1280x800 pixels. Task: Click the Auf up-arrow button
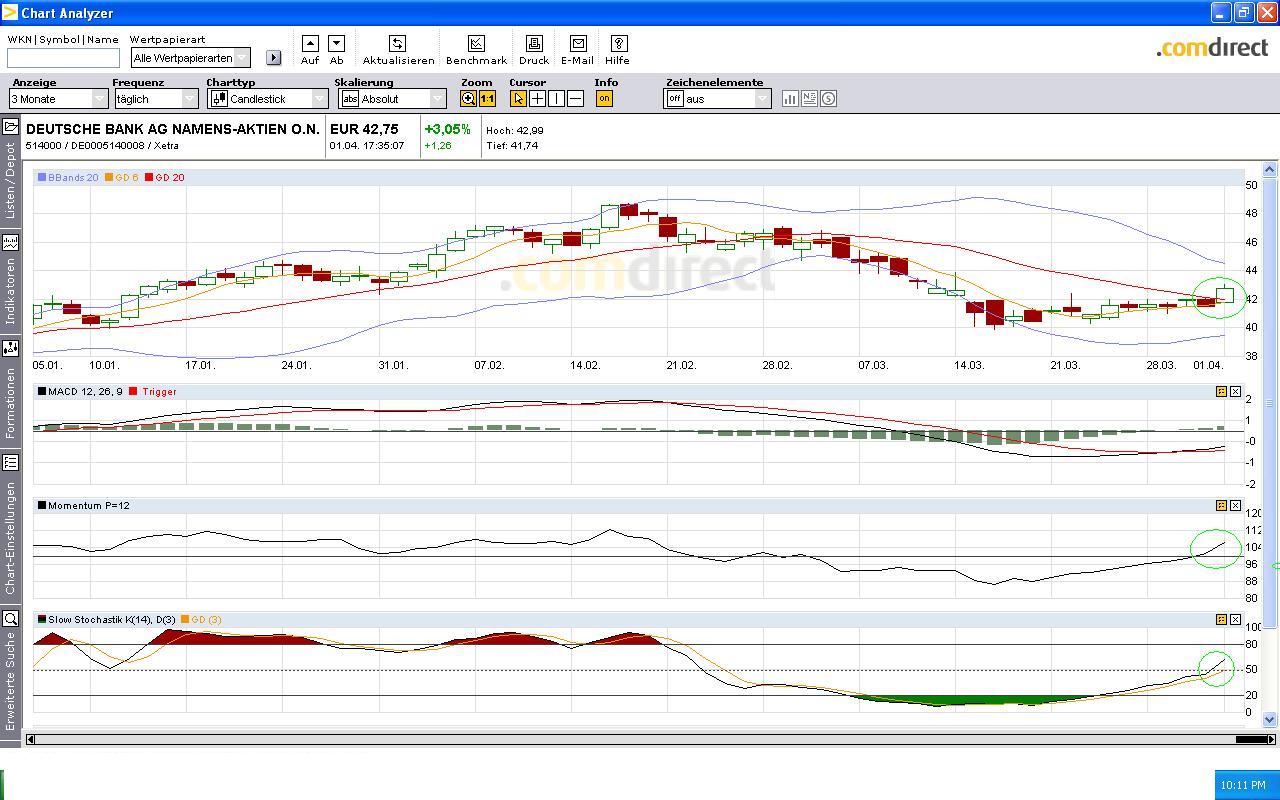310,43
